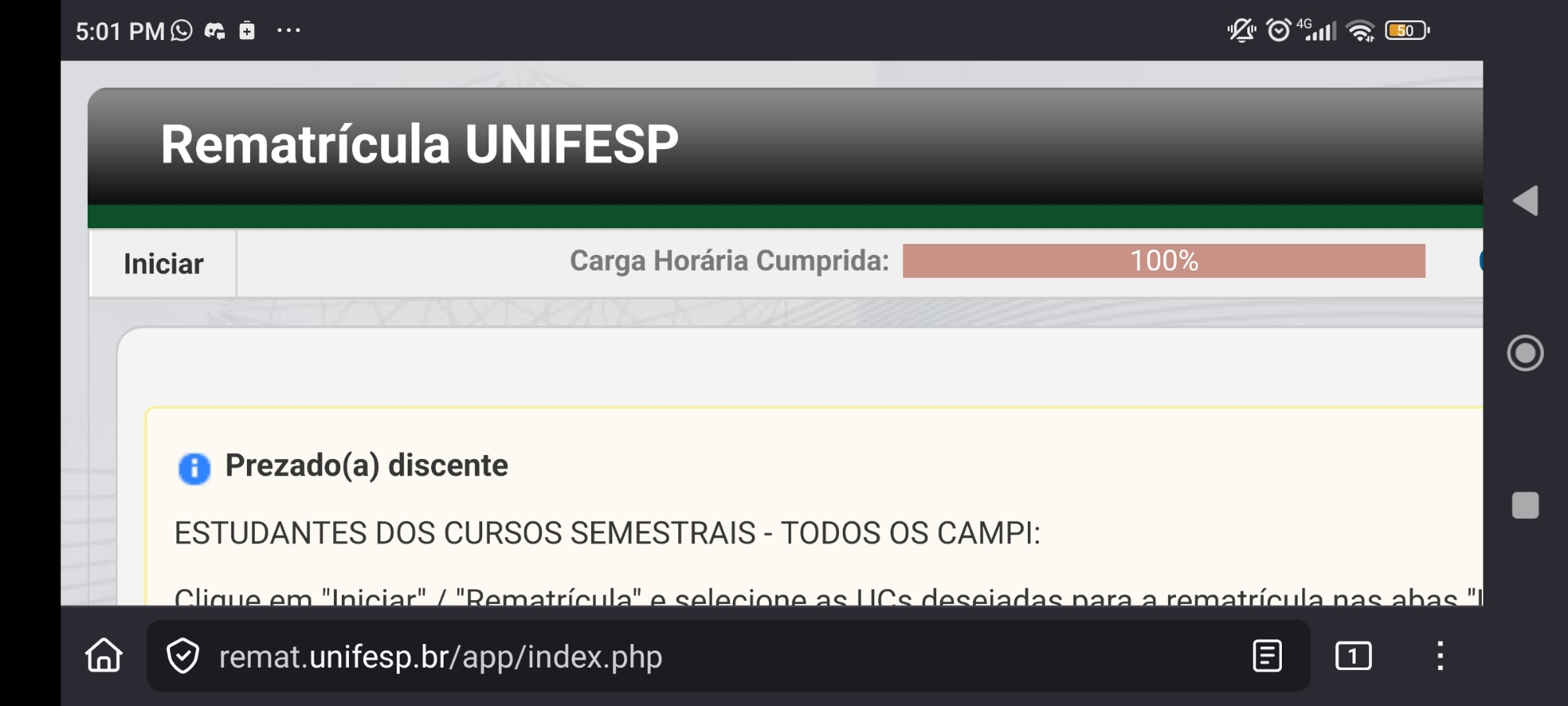Screen dimensions: 1568x706
Task: Click the blue info icon
Action: coord(194,468)
